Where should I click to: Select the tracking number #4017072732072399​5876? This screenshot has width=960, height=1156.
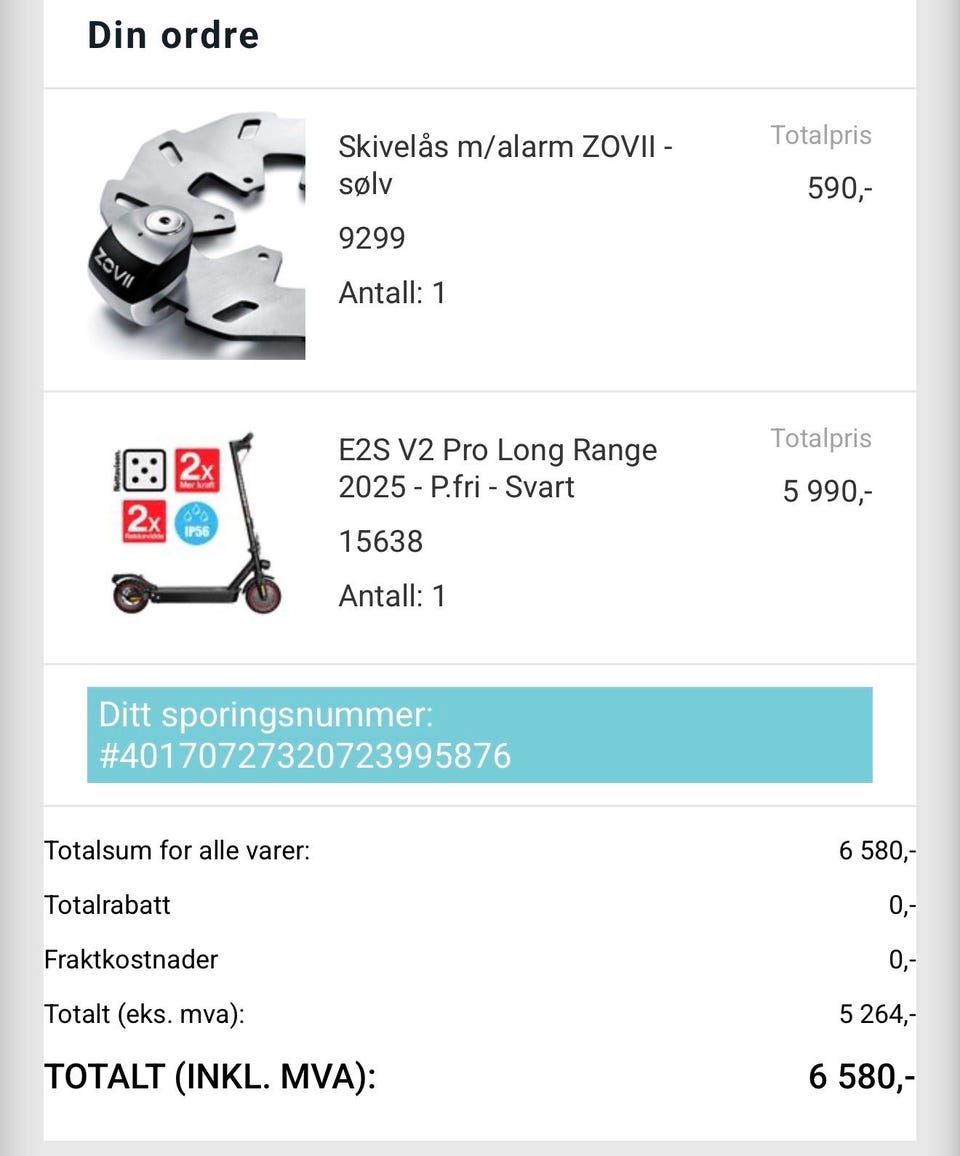[305, 756]
